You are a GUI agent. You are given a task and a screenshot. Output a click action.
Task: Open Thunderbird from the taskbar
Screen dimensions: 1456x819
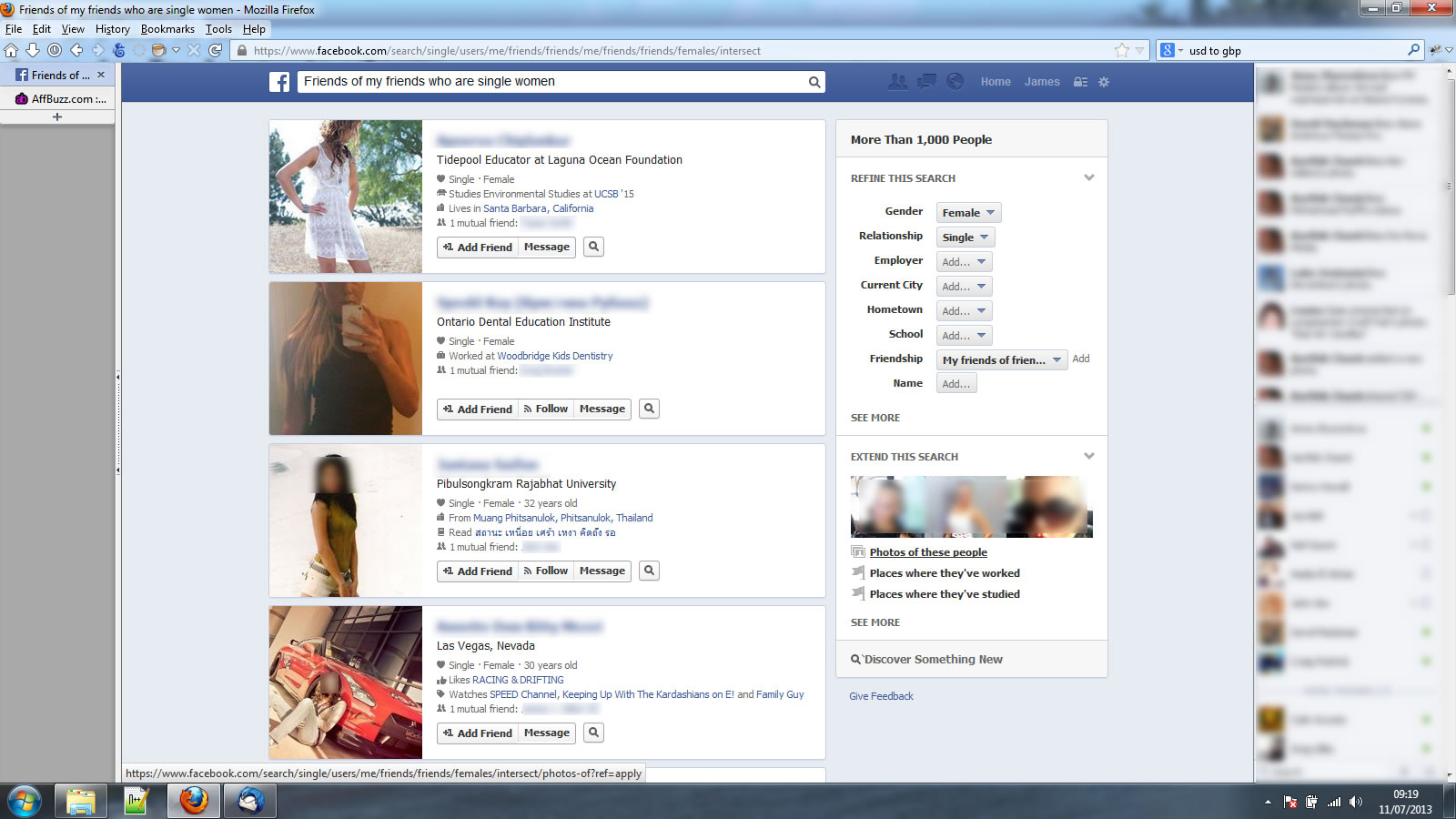[x=250, y=802]
